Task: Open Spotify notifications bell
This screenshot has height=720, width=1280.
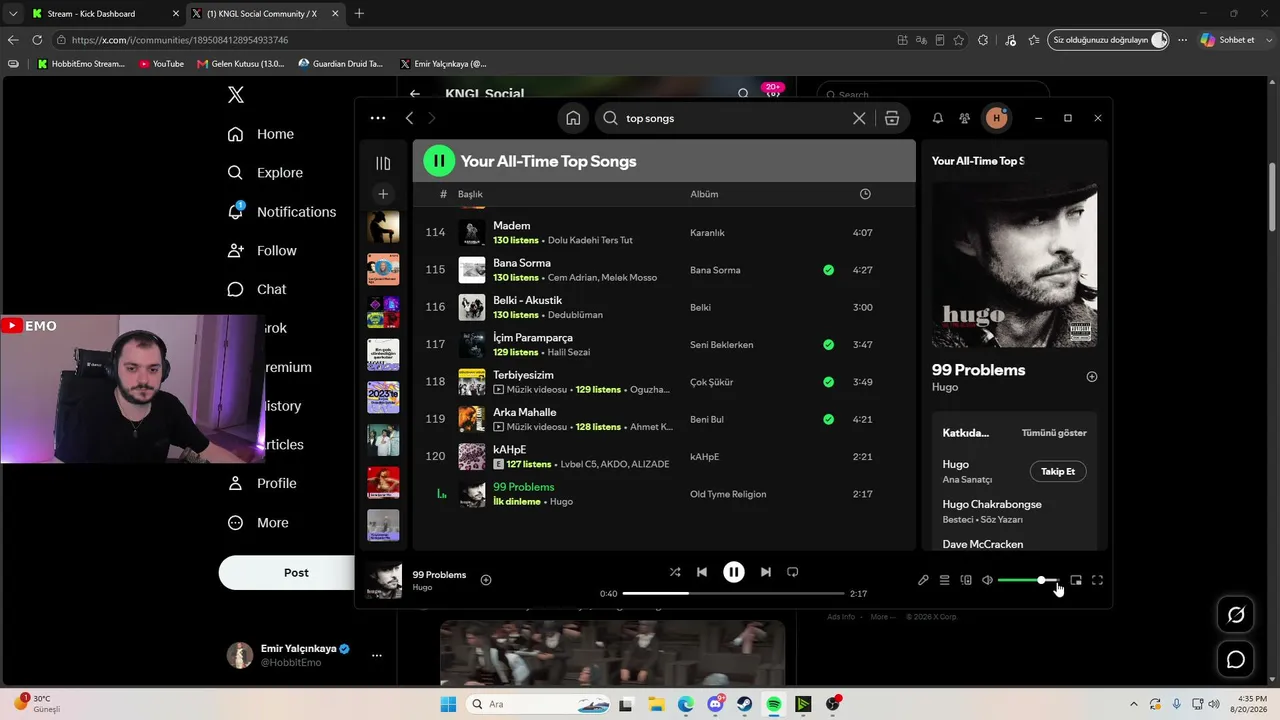Action: tap(938, 118)
